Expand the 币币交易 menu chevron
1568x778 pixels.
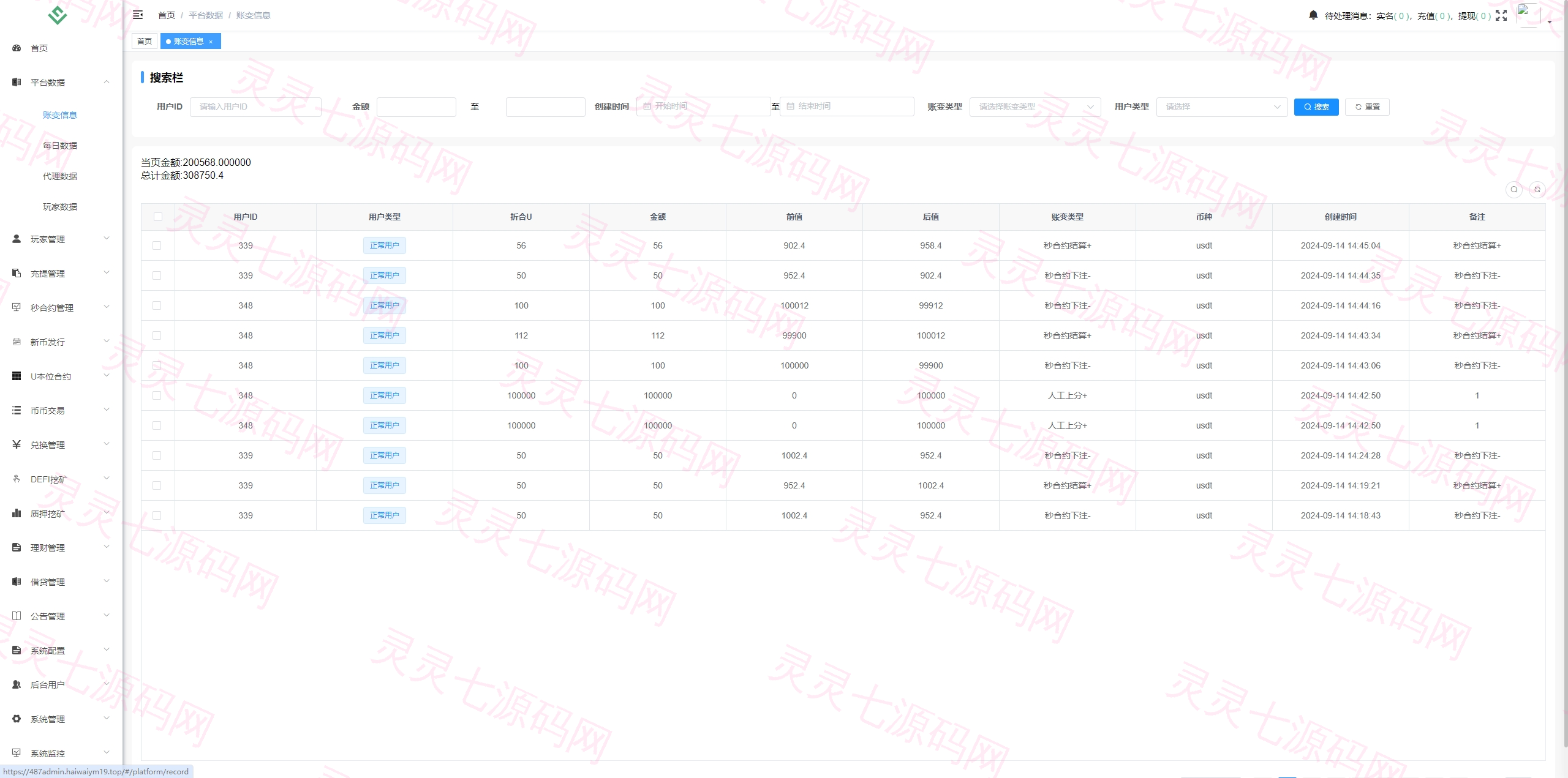[x=107, y=410]
